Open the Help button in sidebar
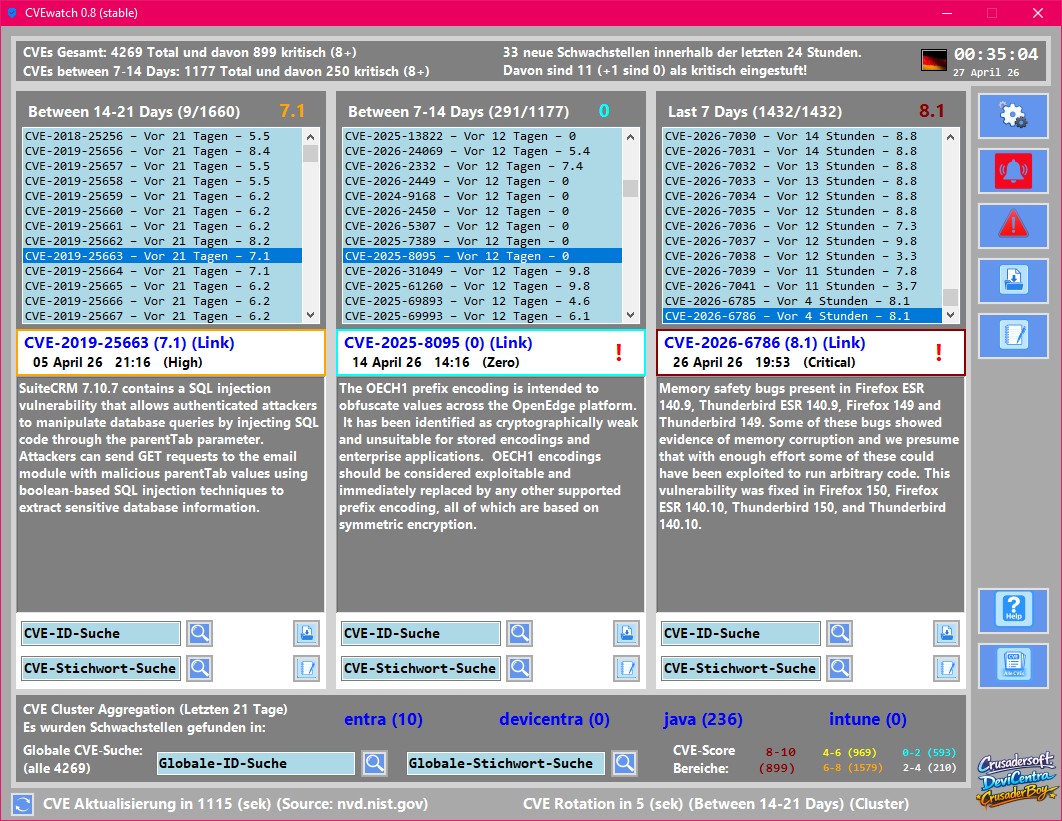 tap(1013, 610)
